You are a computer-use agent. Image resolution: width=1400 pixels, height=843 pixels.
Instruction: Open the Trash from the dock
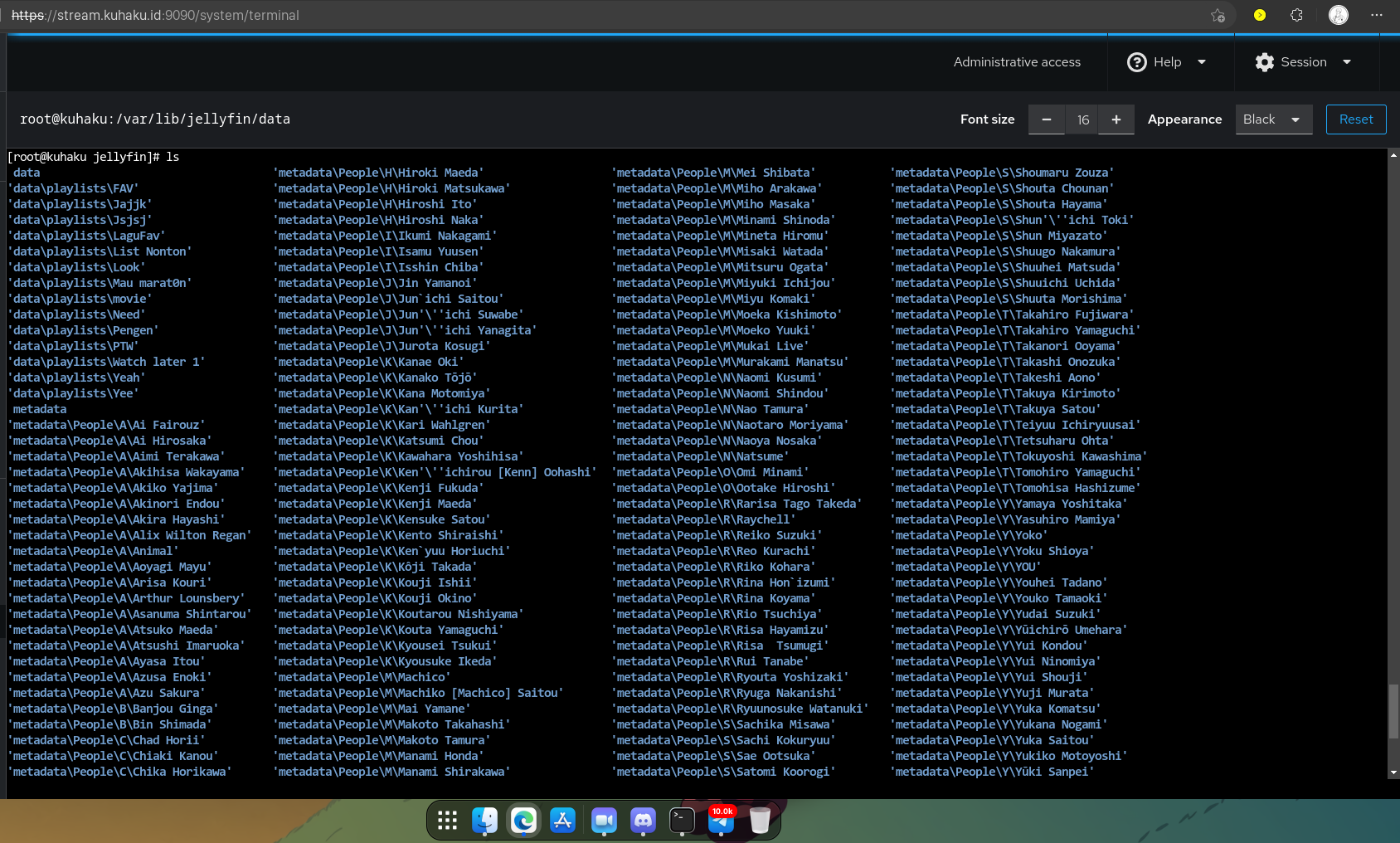[x=760, y=821]
